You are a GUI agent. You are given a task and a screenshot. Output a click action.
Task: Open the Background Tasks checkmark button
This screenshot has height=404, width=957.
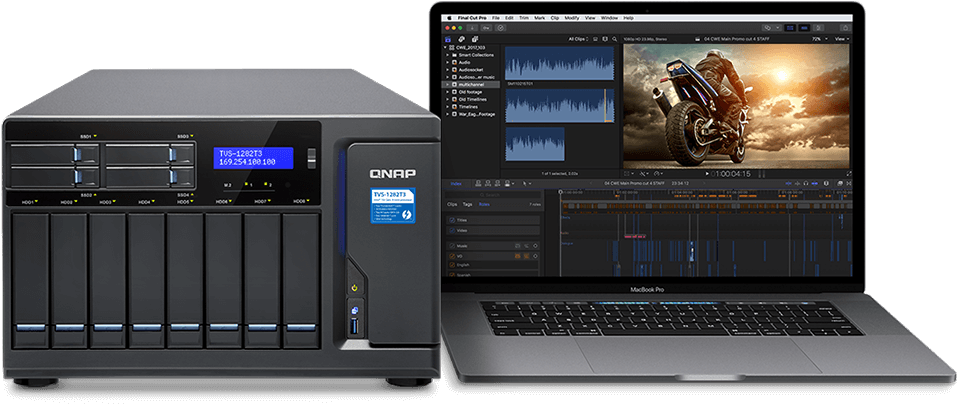[x=500, y=28]
